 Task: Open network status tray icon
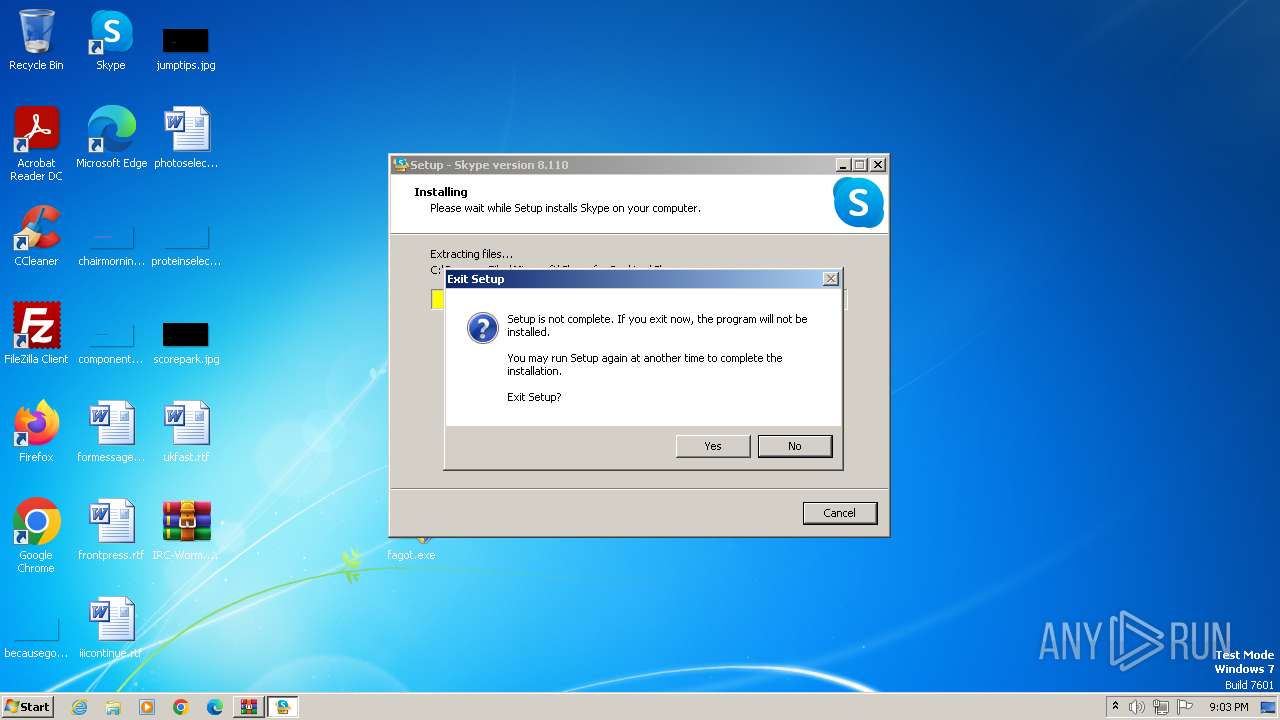click(1161, 707)
